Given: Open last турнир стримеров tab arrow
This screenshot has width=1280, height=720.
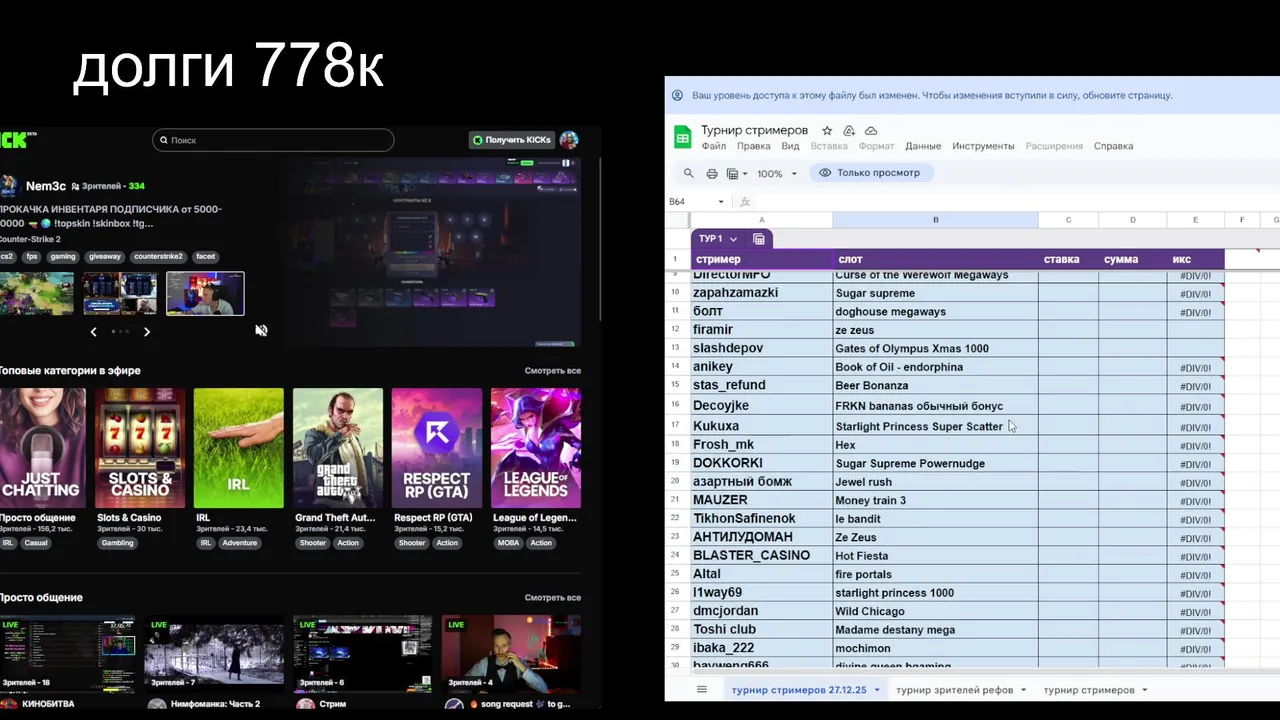Looking at the screenshot, I should tap(1144, 690).
